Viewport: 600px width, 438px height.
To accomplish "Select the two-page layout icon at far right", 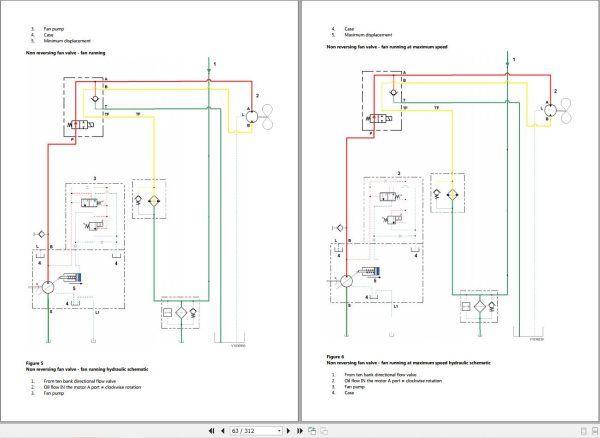I will 595,431.
